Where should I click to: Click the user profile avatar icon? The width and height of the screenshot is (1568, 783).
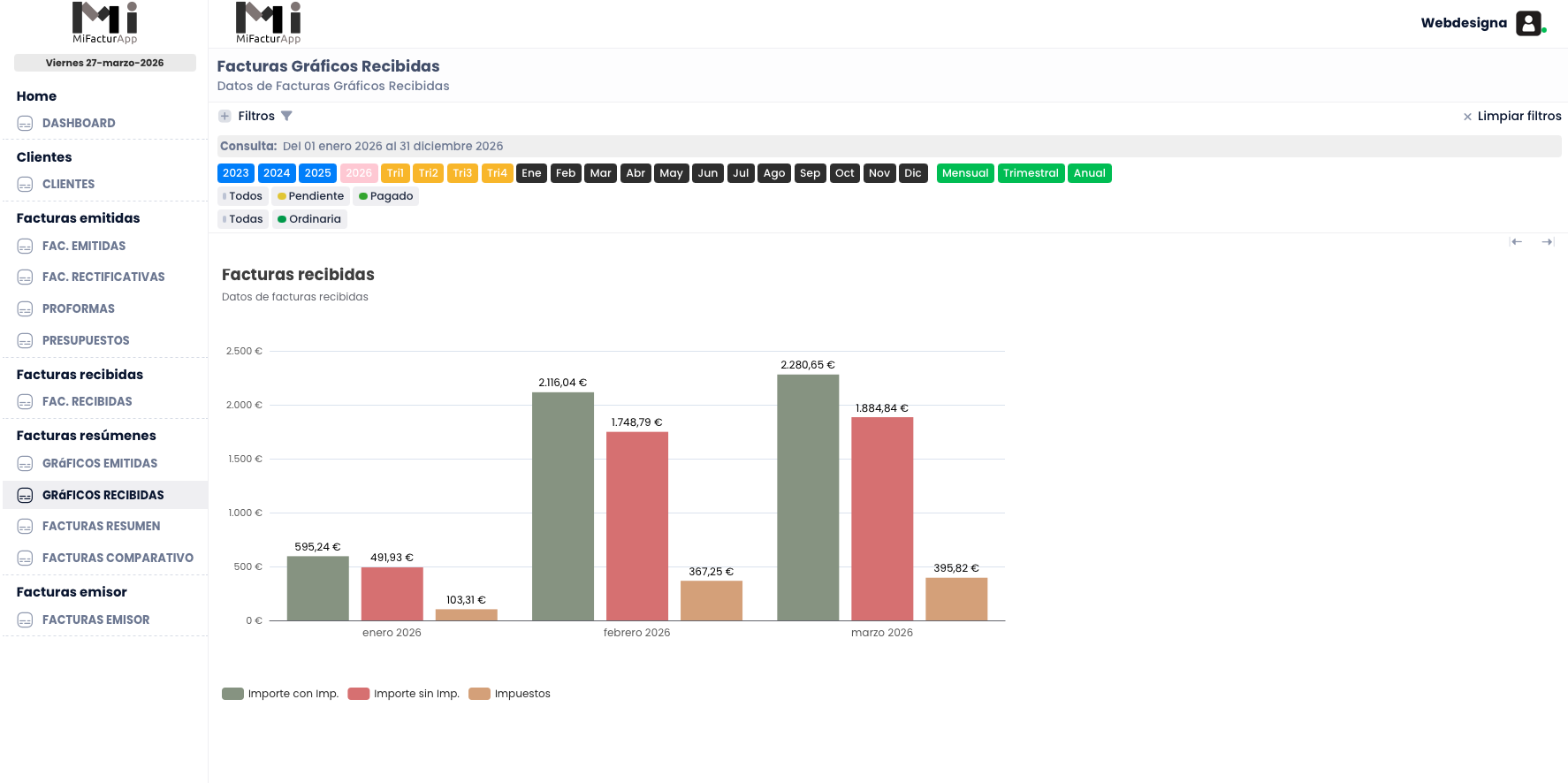pyautogui.click(x=1528, y=23)
